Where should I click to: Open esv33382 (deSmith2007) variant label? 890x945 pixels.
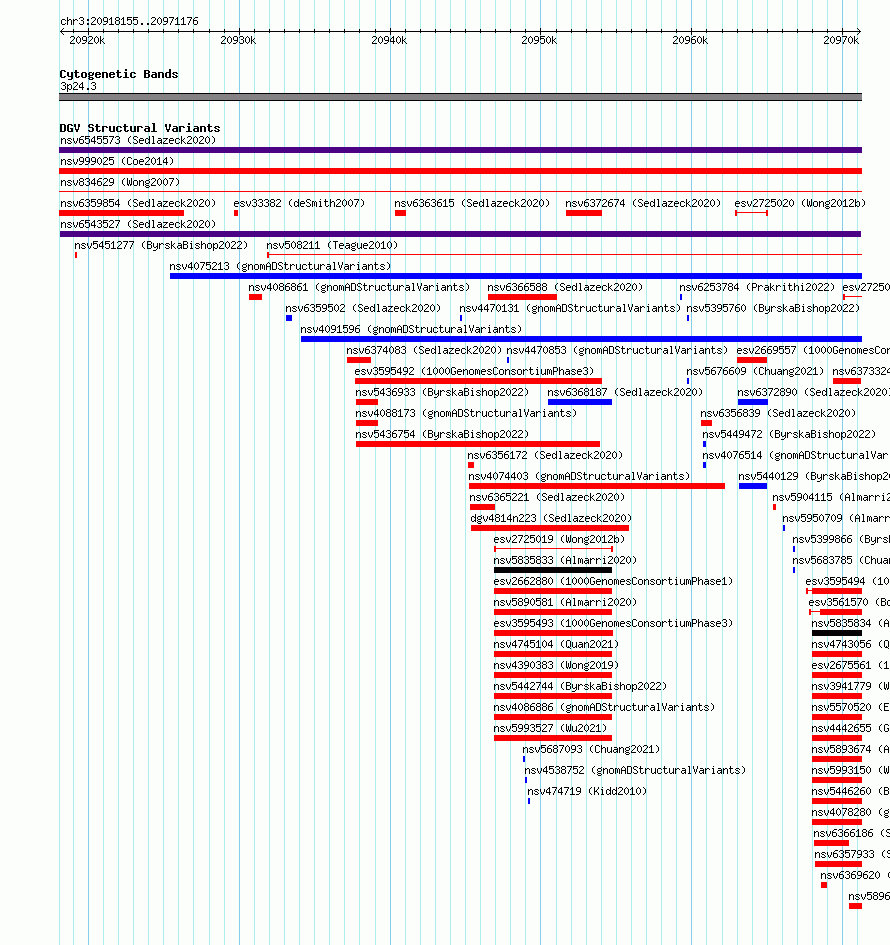point(299,203)
